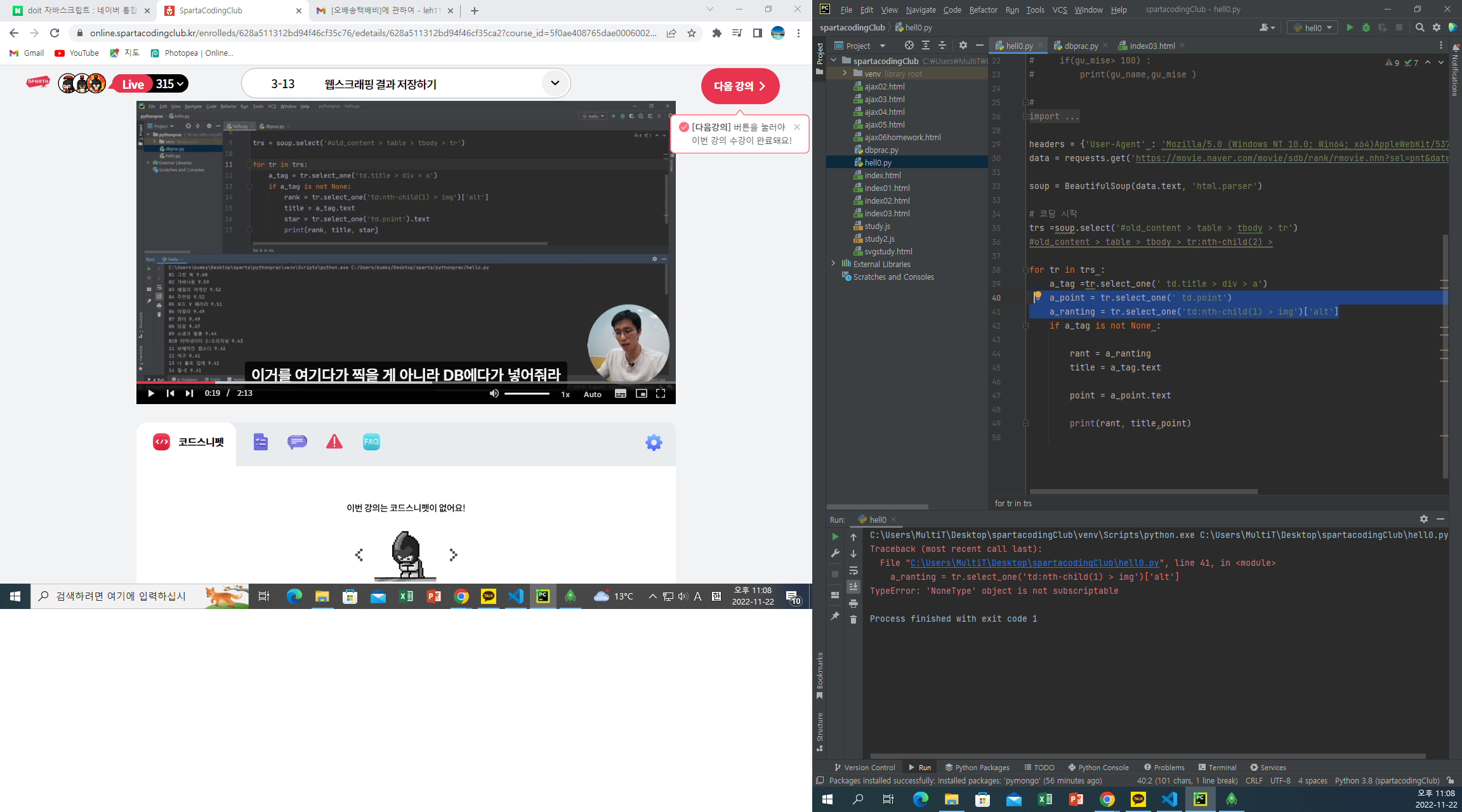Toggle soft-wrap in the Run console
This screenshot has width=1462, height=812.
pyautogui.click(x=853, y=571)
